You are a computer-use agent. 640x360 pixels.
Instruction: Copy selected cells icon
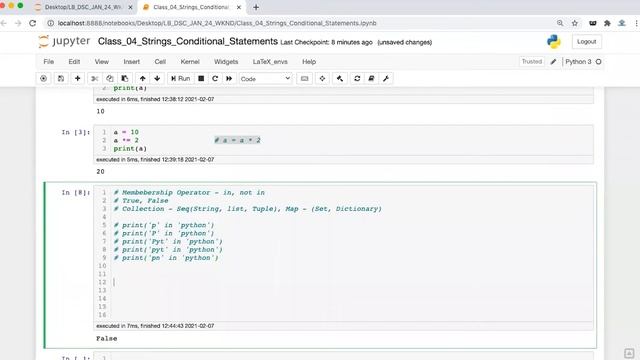click(x=109, y=78)
